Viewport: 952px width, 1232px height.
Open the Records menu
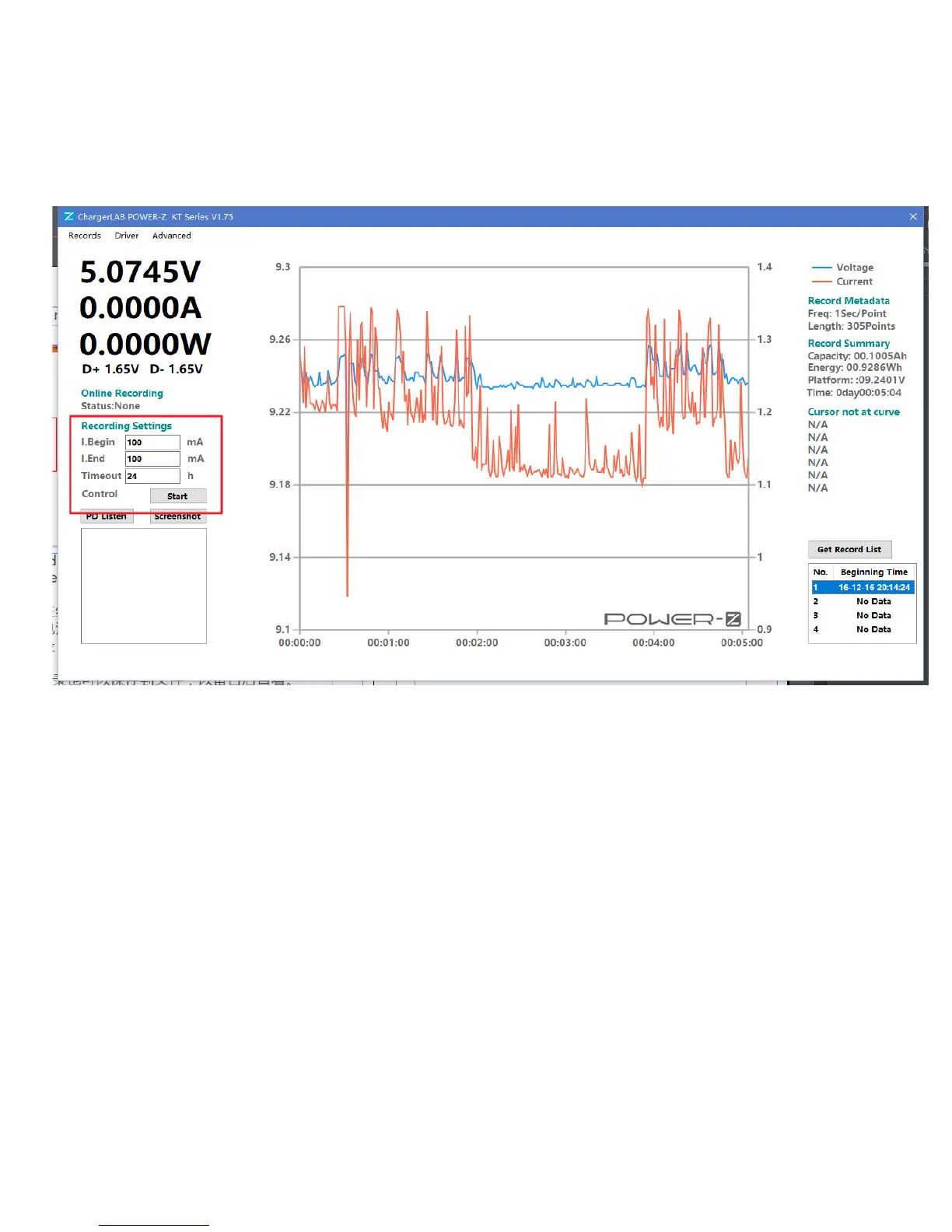point(84,236)
